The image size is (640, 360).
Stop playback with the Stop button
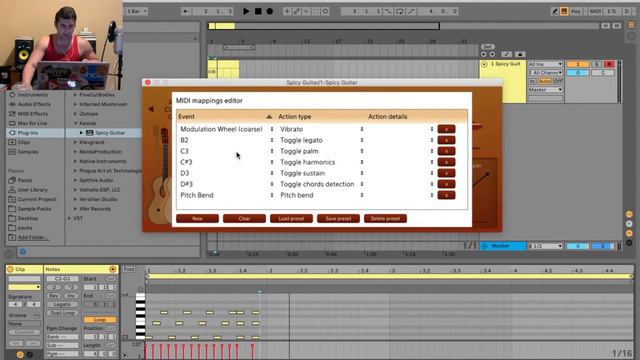coord(258,11)
